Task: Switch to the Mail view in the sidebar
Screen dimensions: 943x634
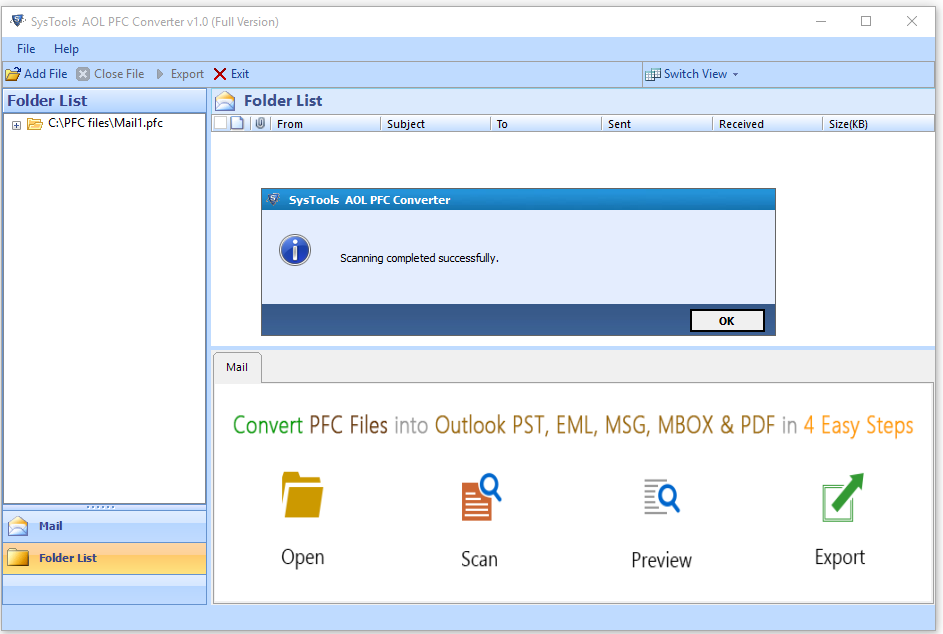Action: coord(105,526)
